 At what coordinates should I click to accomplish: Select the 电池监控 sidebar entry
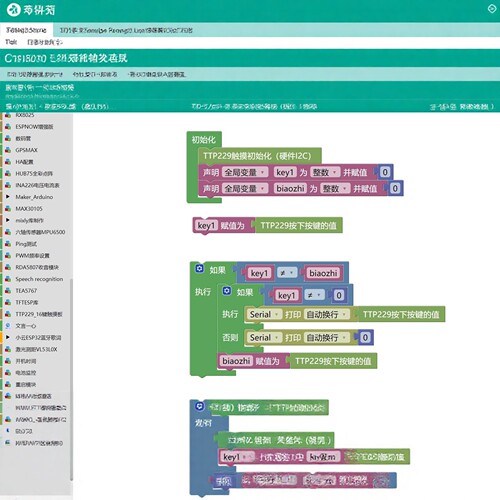26,373
